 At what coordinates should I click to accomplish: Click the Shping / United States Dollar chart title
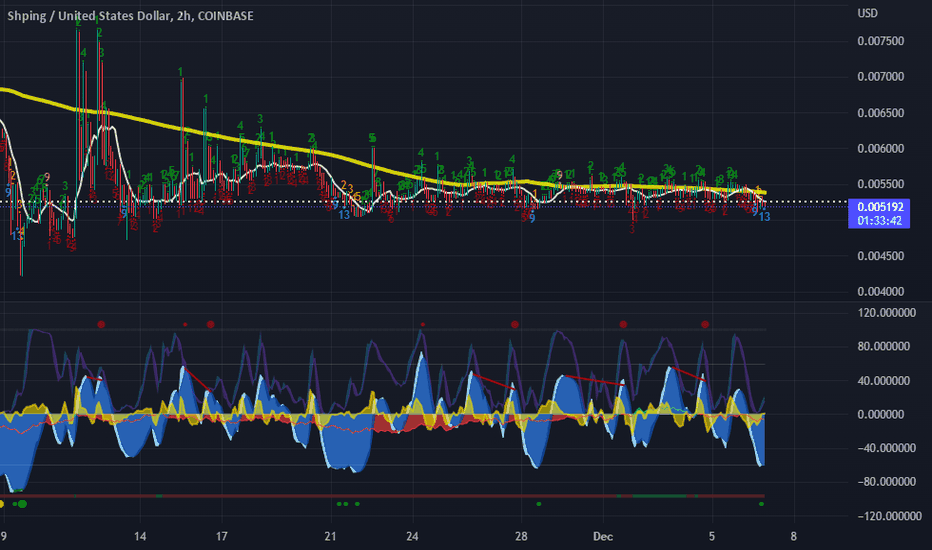coord(130,16)
